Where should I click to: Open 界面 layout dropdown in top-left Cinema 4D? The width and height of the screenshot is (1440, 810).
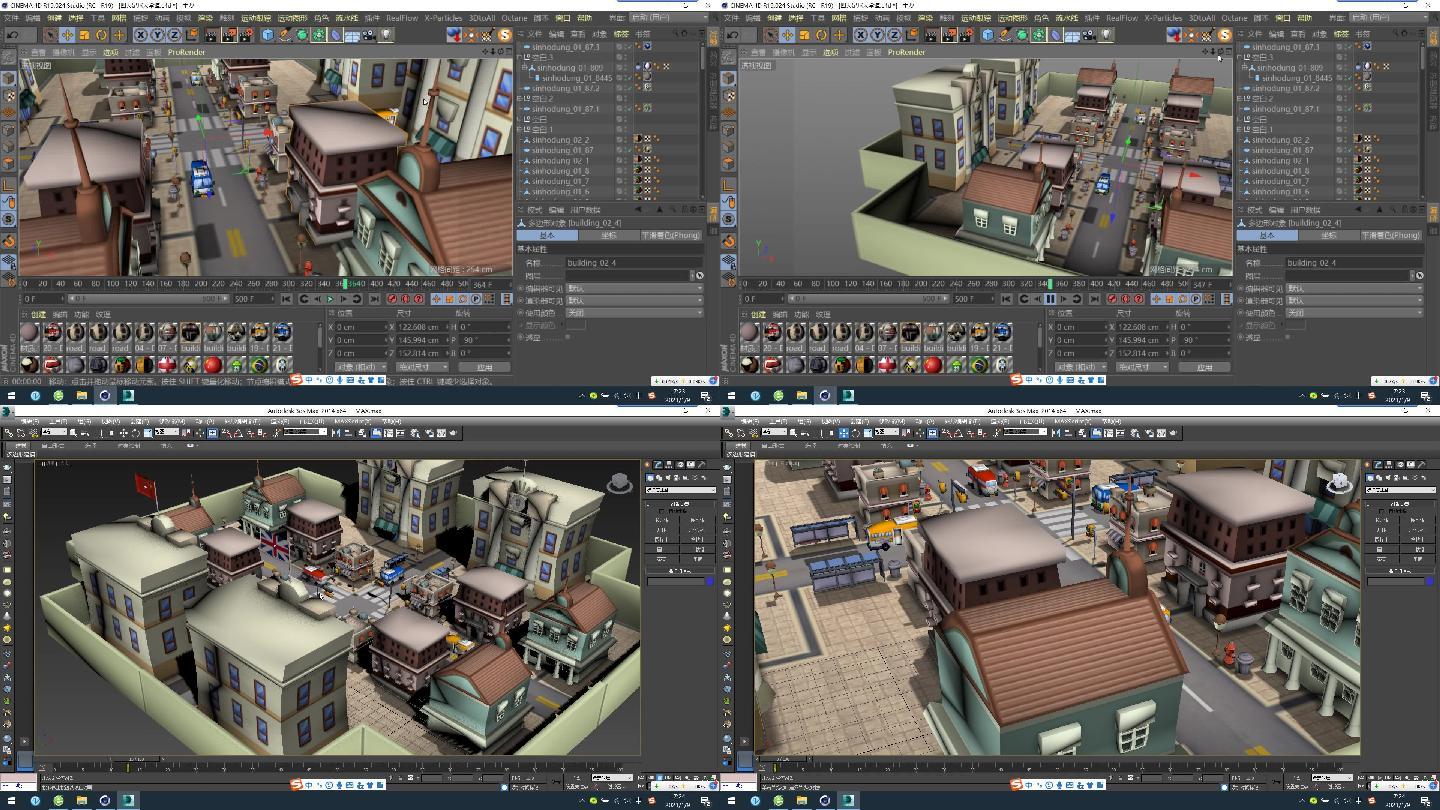point(667,18)
